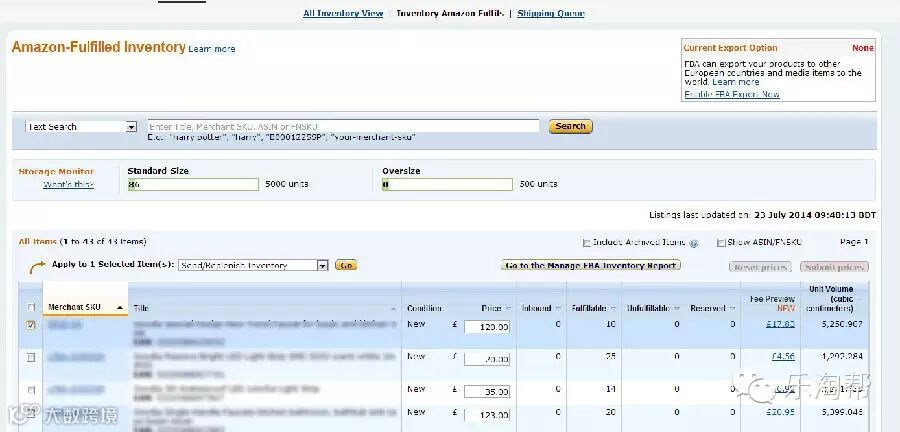
Task: Enable Include Archived Items
Action: pos(587,243)
